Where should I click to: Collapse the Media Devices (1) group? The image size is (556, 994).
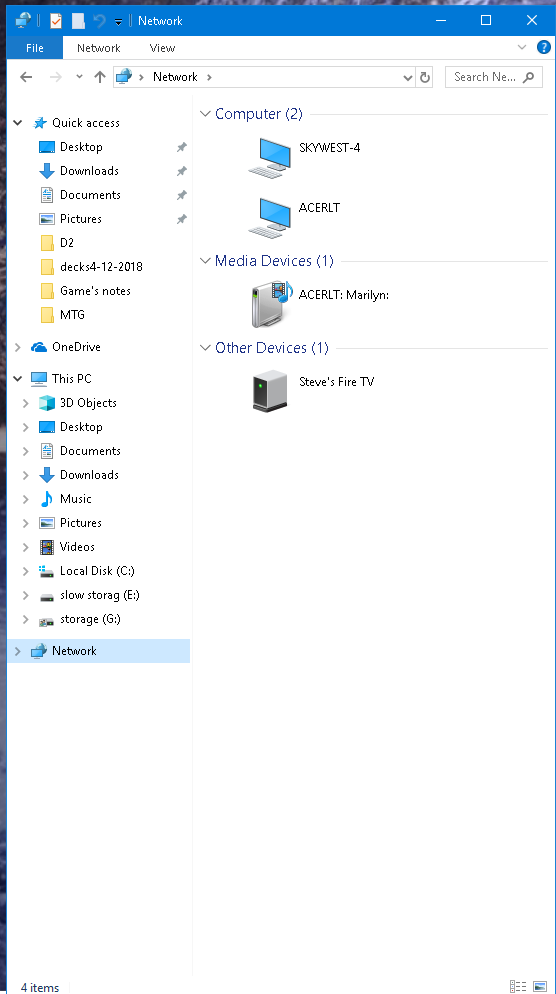point(205,261)
